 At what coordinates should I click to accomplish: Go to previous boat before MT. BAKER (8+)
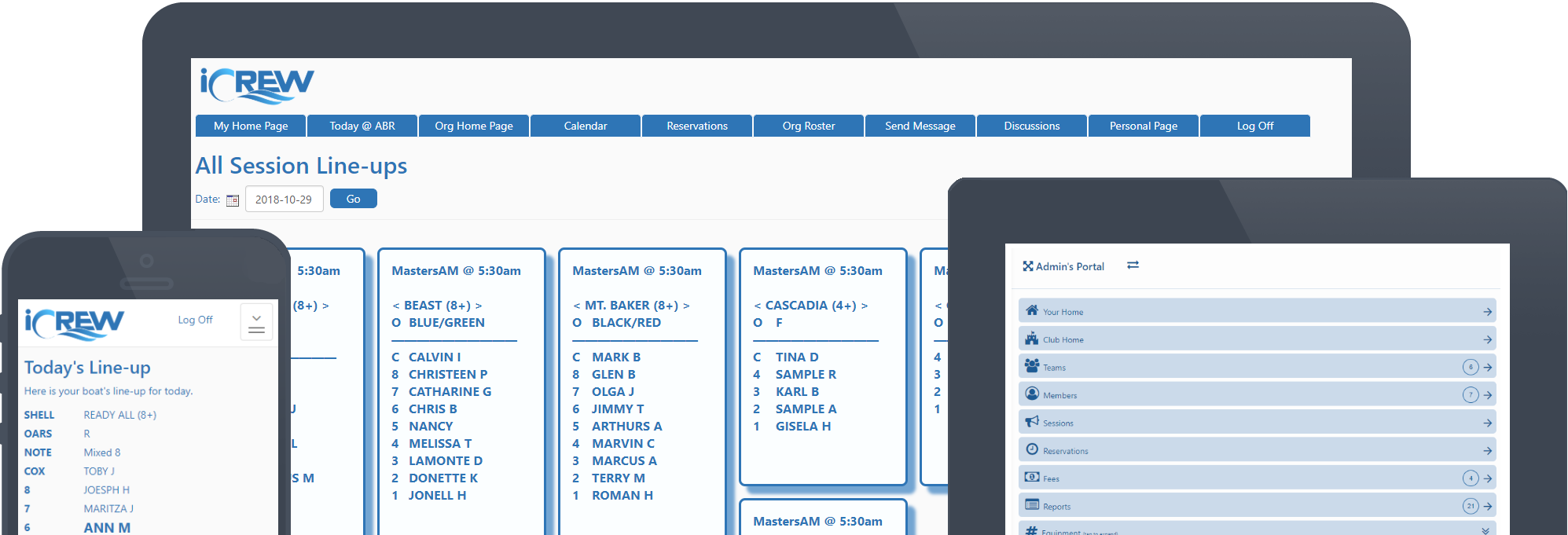[577, 306]
